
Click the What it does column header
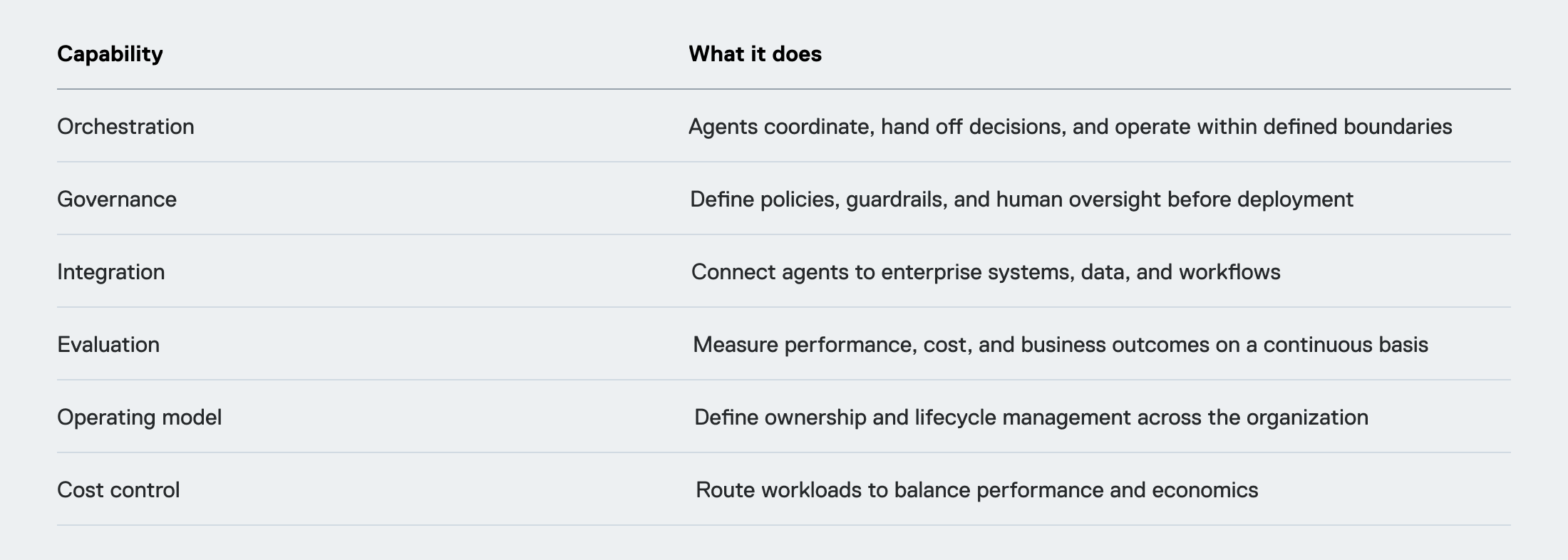pyautogui.click(x=755, y=54)
